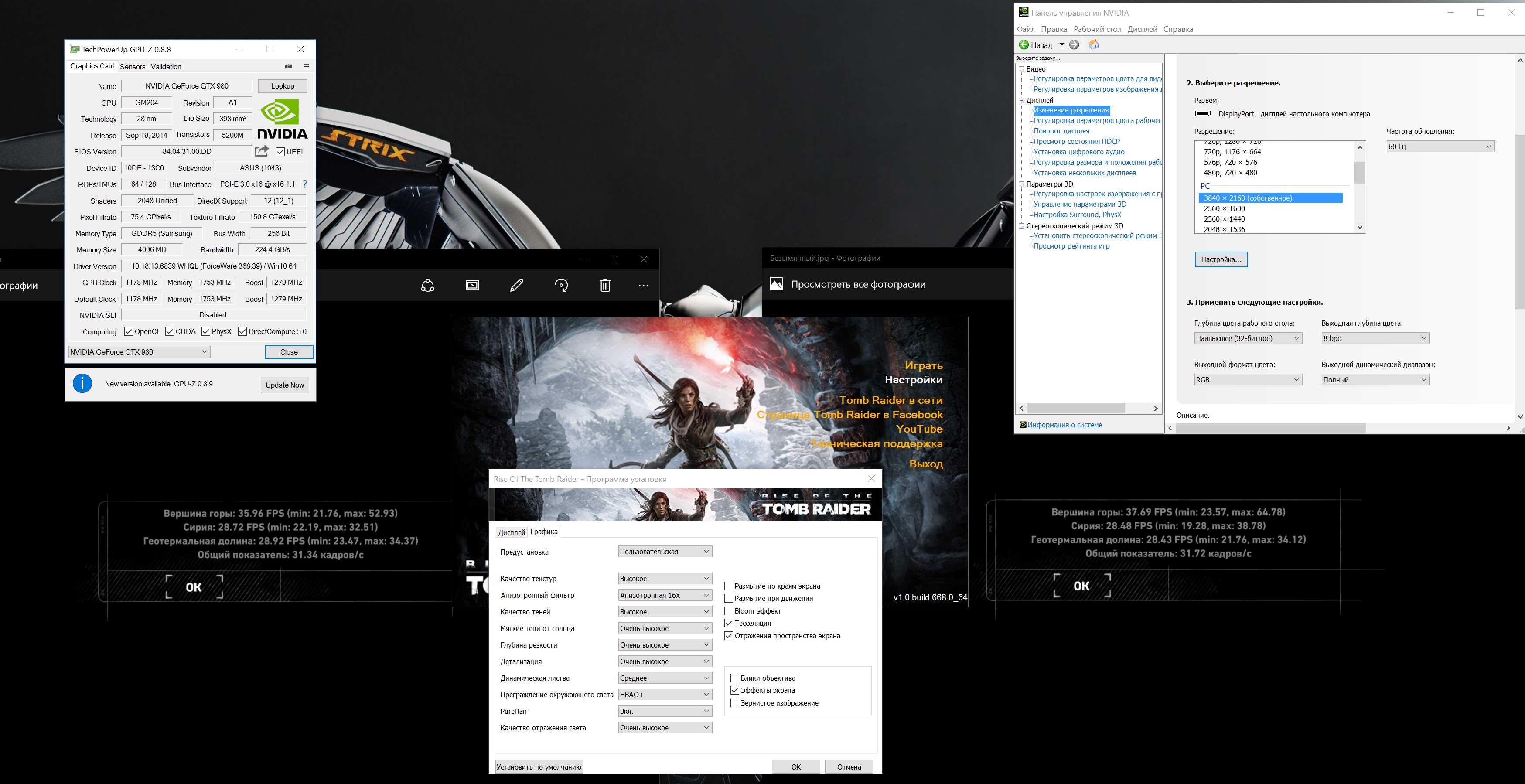Select 2560 × 1440 resolution in the list
Image resolution: width=1525 pixels, height=784 pixels.
(x=1224, y=219)
